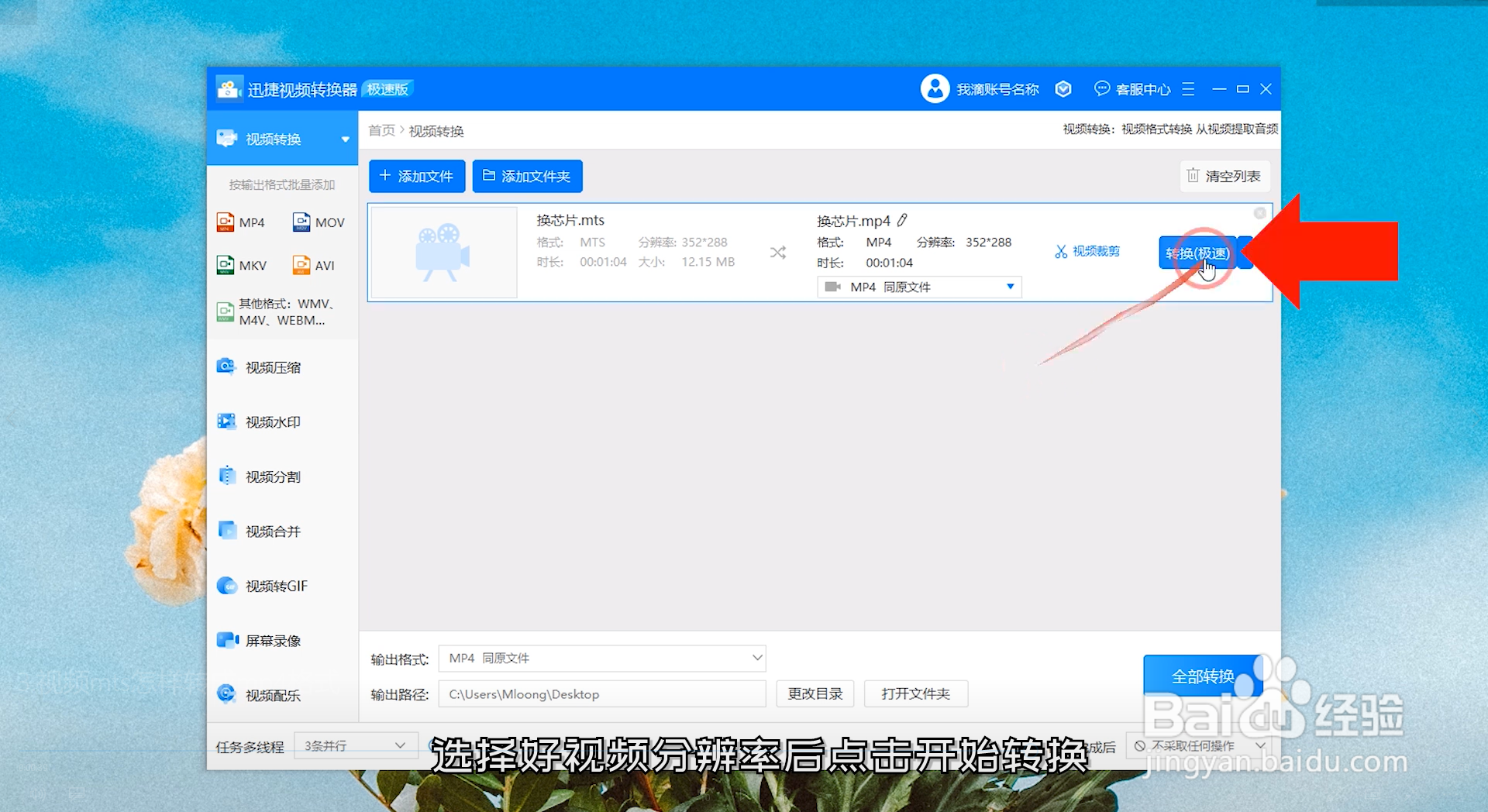This screenshot has width=1488, height=812.
Task: Click the 打开文件夹 button
Action: (916, 694)
